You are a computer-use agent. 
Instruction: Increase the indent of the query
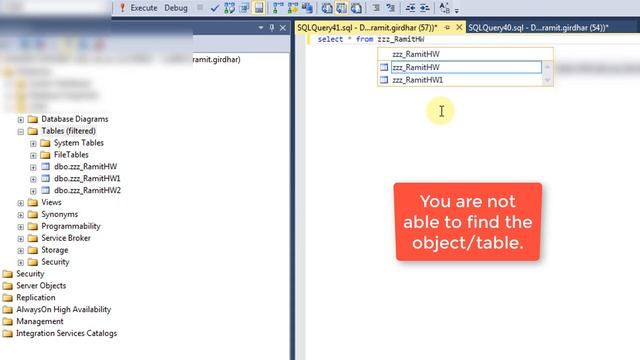424,8
